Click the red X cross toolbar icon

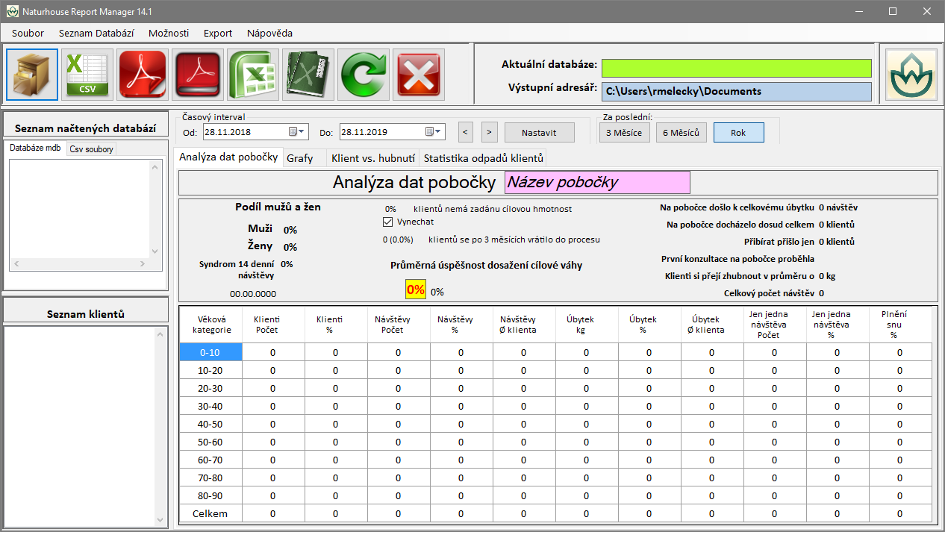point(418,75)
